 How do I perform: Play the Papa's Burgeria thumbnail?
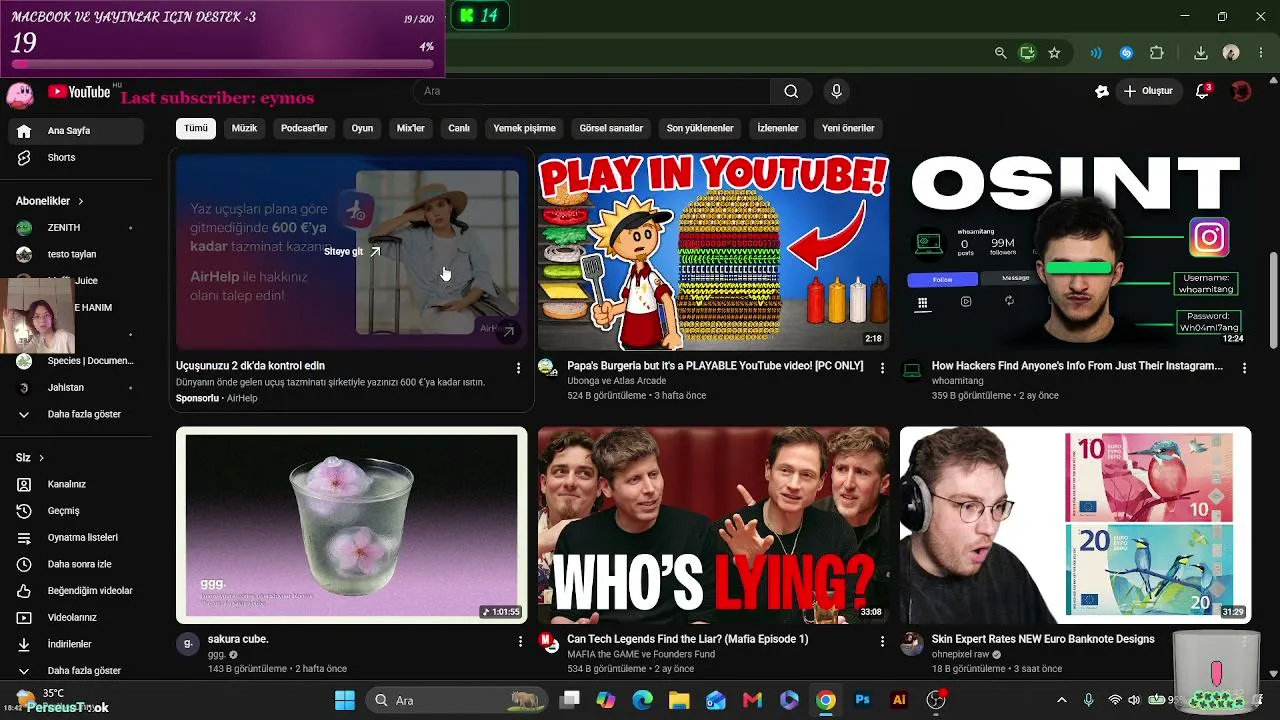click(x=713, y=252)
